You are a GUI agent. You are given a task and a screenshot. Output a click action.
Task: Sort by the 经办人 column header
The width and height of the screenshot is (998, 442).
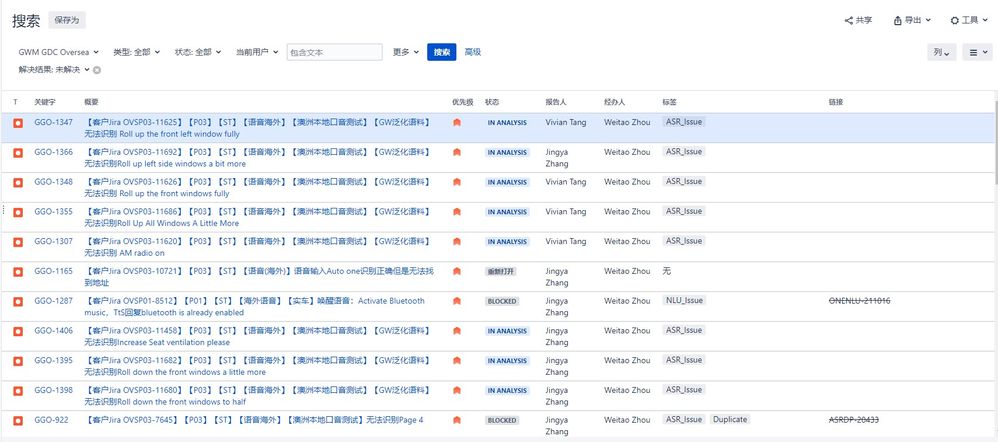click(x=615, y=102)
